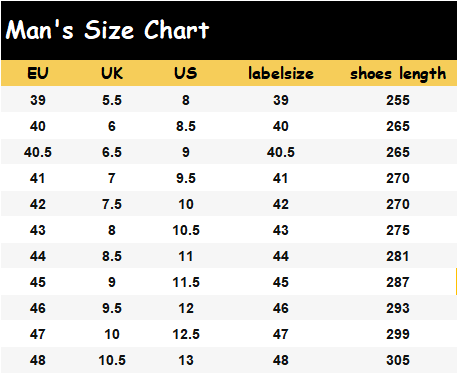This screenshot has width=457, height=373.
Task: Click the US 10.5 cell
Action: tap(186, 230)
